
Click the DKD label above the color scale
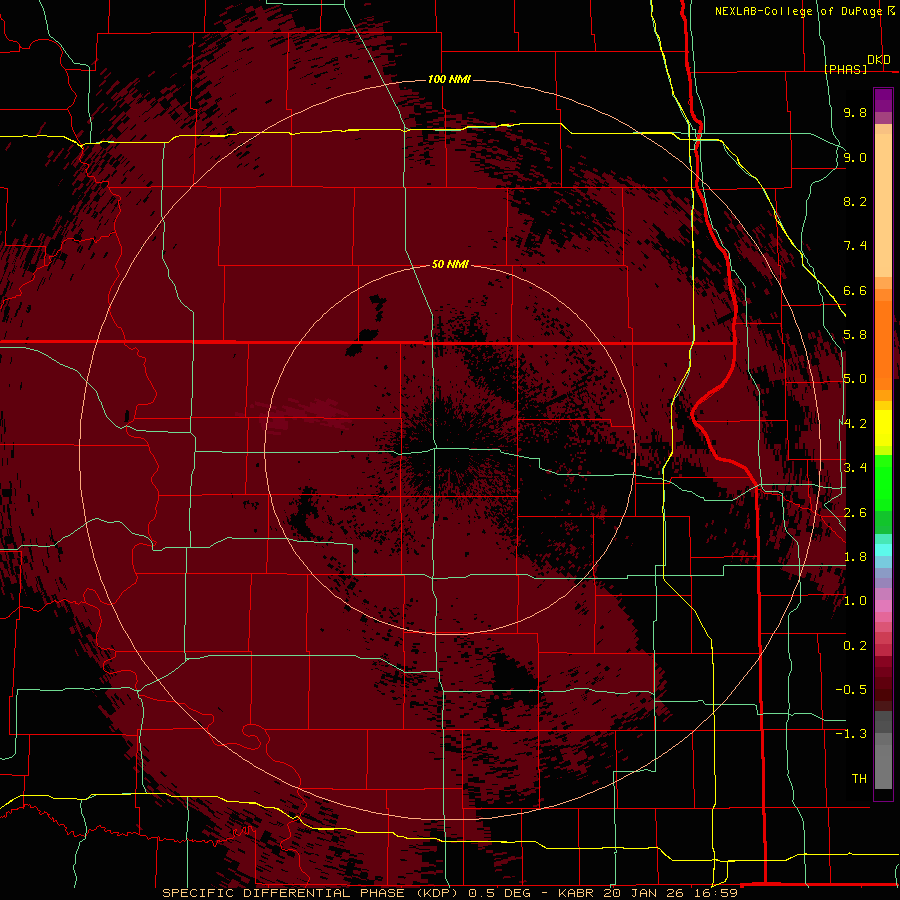[x=879, y=60]
